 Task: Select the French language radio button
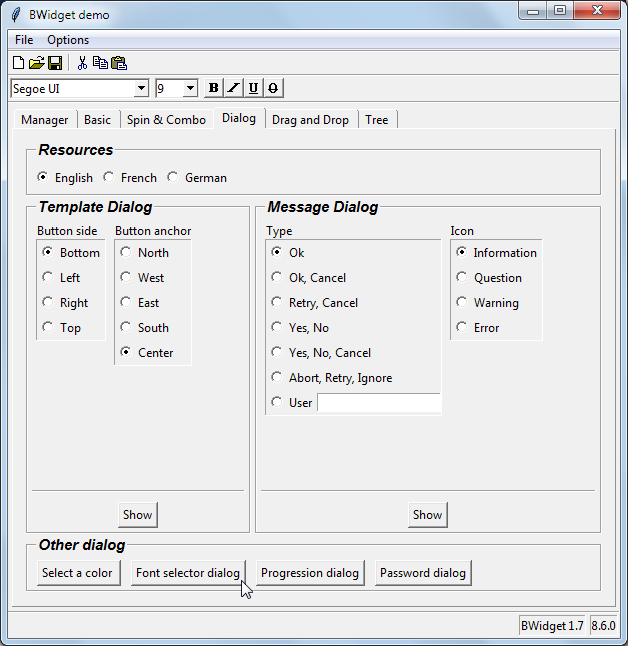click(109, 177)
